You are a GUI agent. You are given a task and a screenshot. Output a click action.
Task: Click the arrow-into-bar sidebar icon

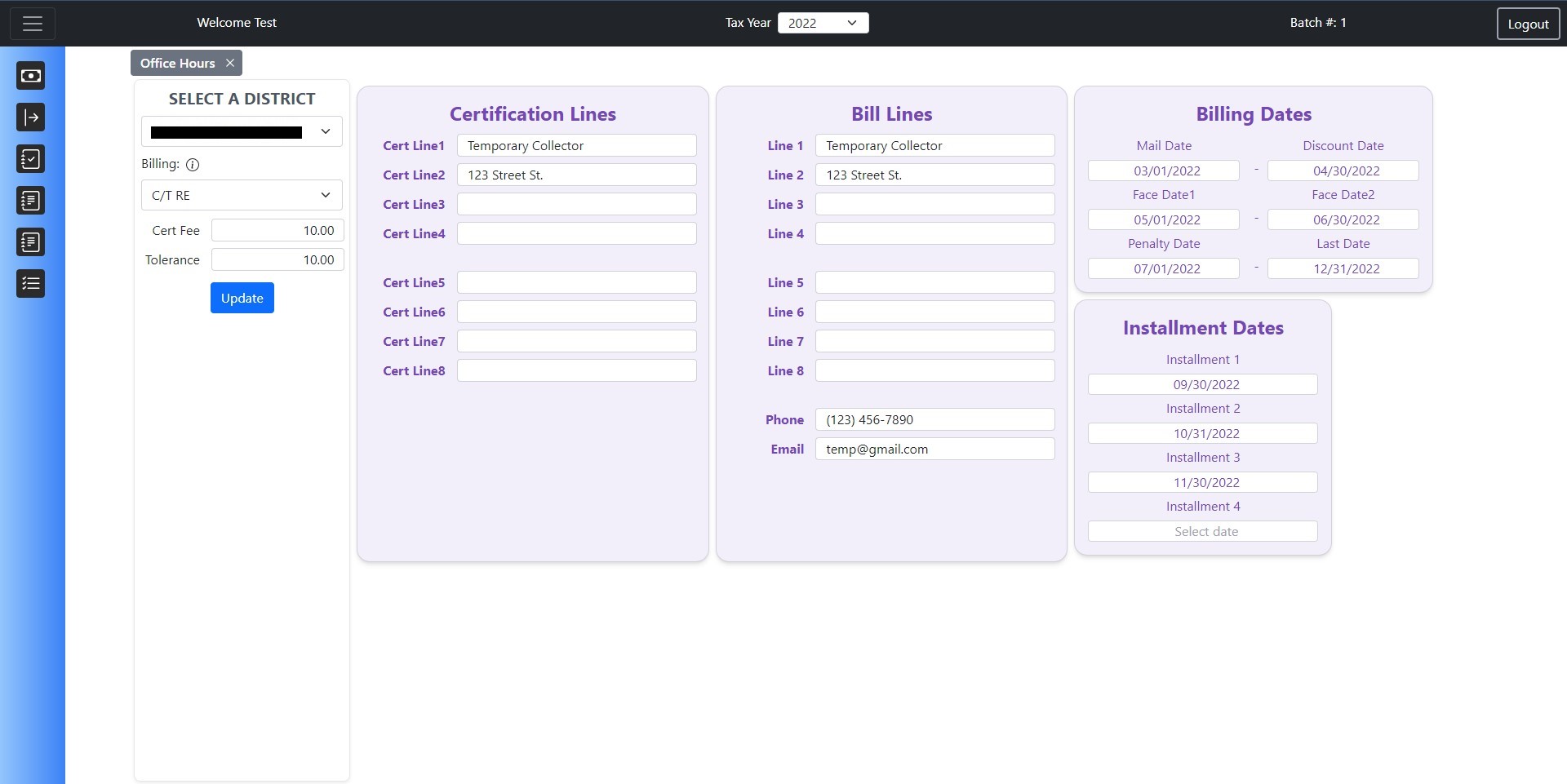coord(31,117)
